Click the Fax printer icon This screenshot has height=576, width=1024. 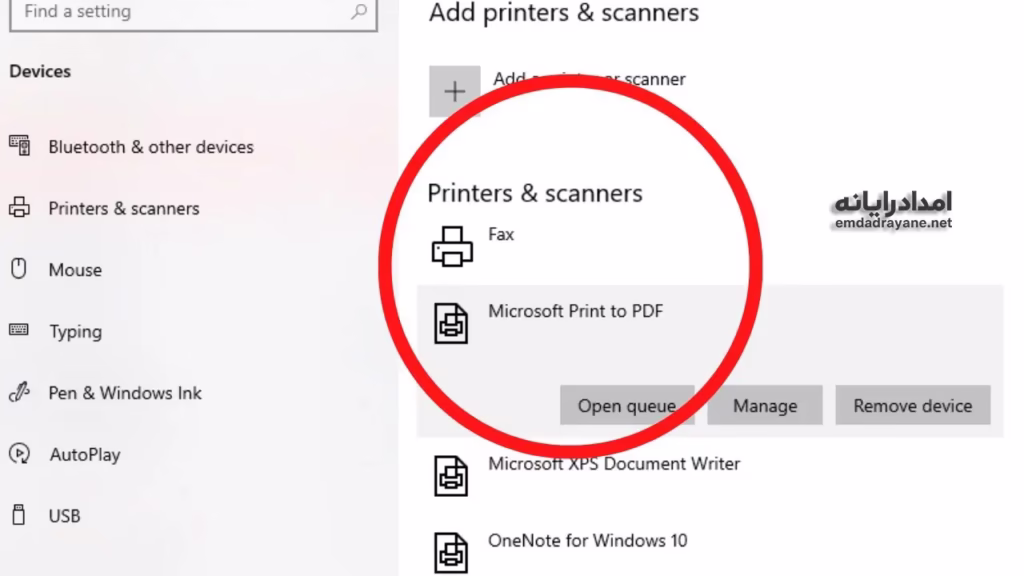point(451,246)
